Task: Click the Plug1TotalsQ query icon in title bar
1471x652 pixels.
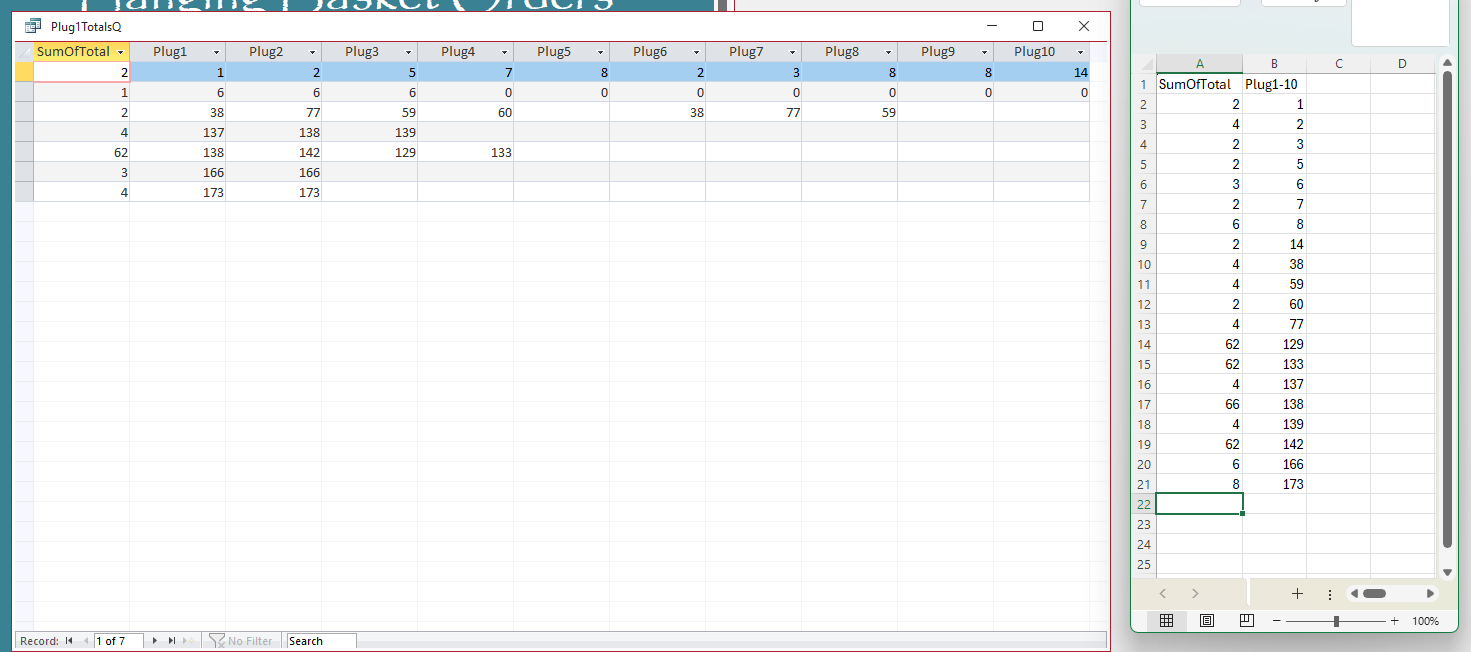Action: tap(33, 25)
